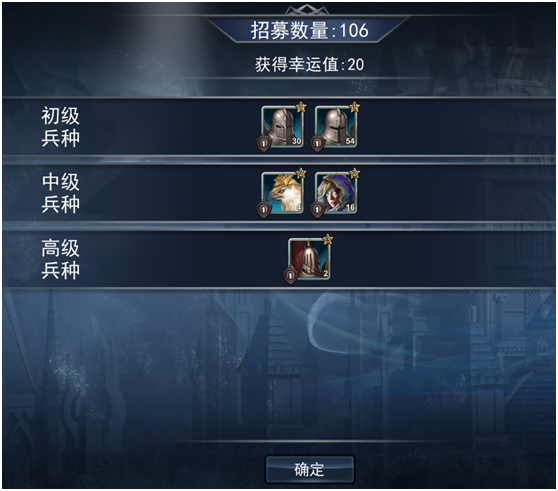Select the hooded mage girl unit icon
The height and width of the screenshot is (491, 558).
coord(336,192)
